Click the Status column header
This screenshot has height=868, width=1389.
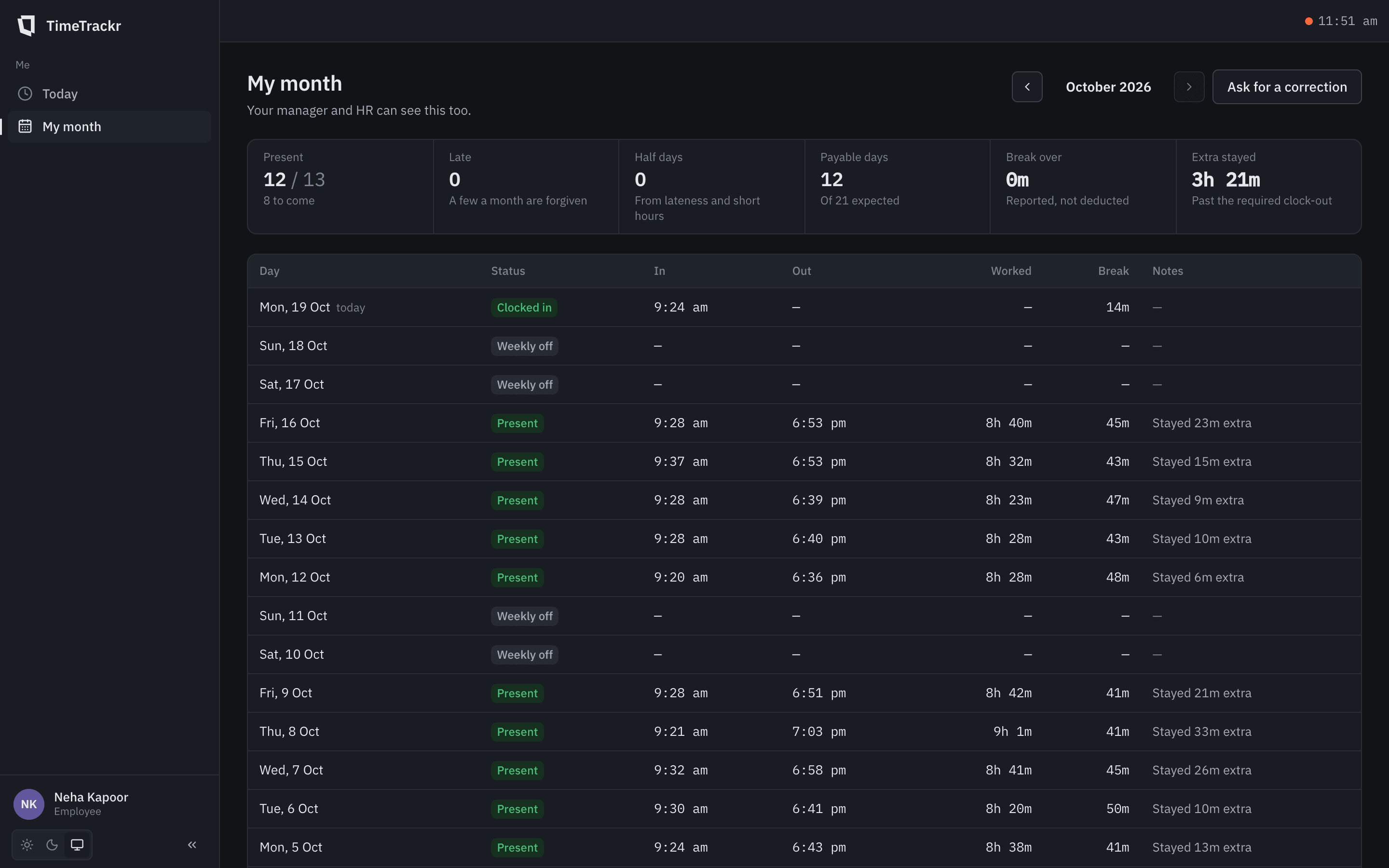(x=508, y=271)
